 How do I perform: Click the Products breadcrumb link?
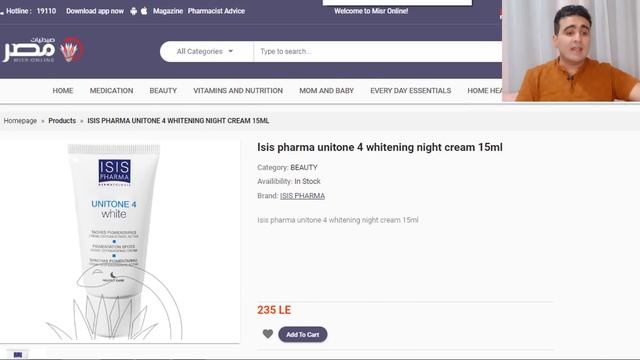point(62,121)
